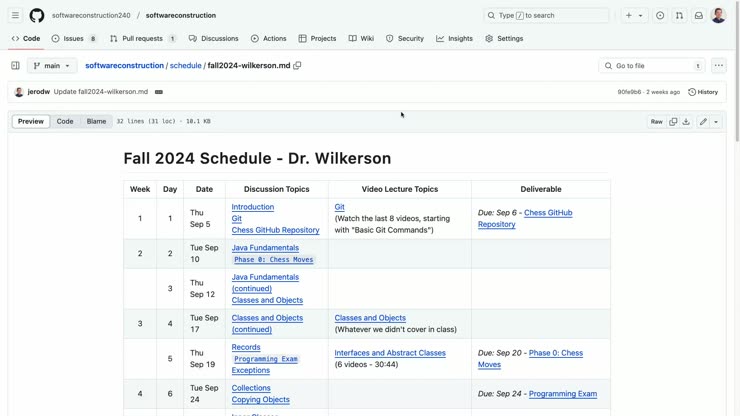Viewport: 740px width, 416px height.
Task: Switch to Code view of file
Action: point(65,121)
